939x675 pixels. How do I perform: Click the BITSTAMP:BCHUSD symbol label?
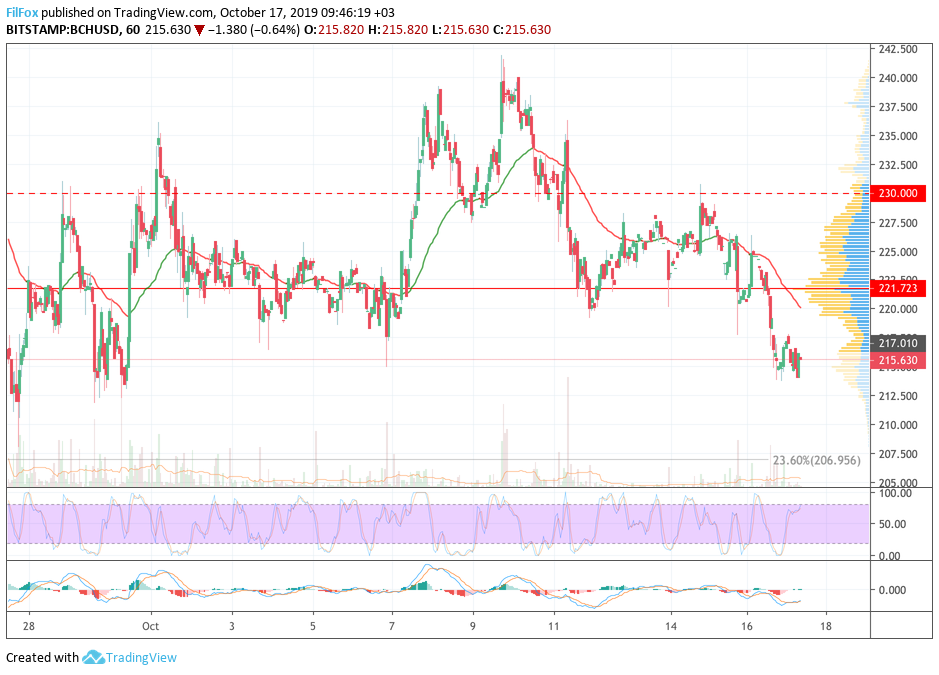tap(62, 30)
